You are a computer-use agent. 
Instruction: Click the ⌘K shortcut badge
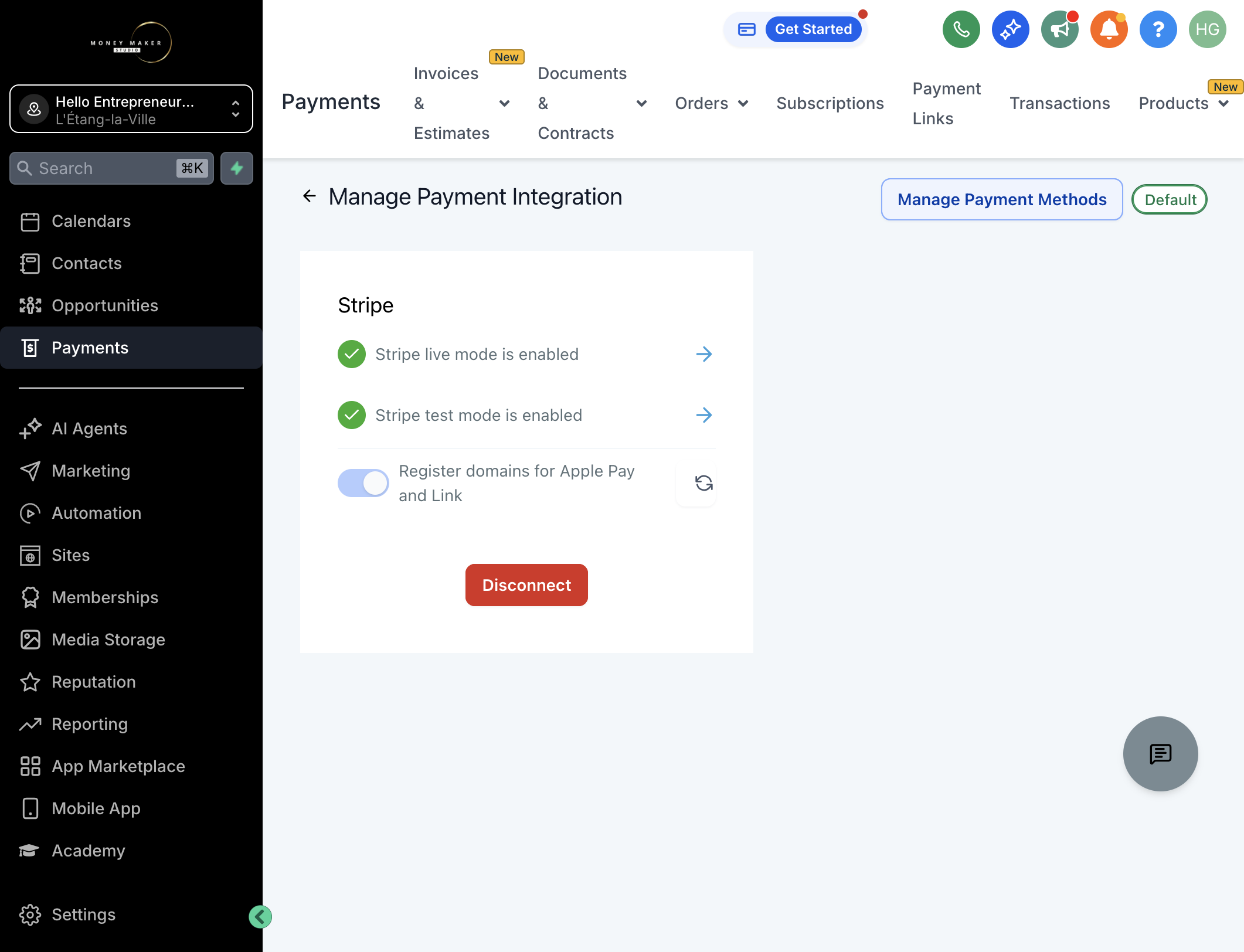pos(192,168)
